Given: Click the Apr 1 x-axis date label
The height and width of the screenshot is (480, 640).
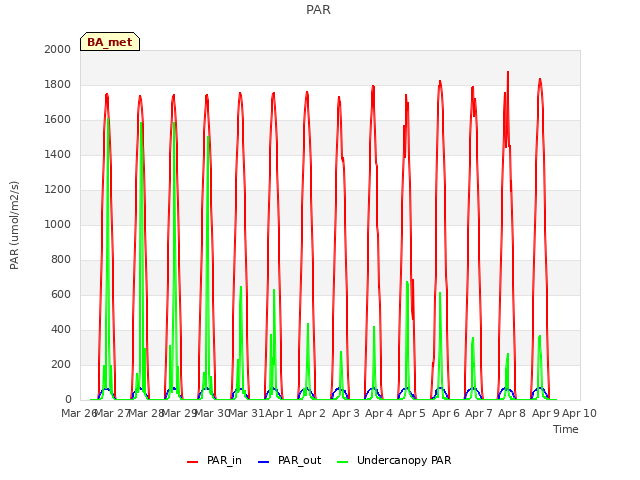Looking at the screenshot, I should pos(279,413).
